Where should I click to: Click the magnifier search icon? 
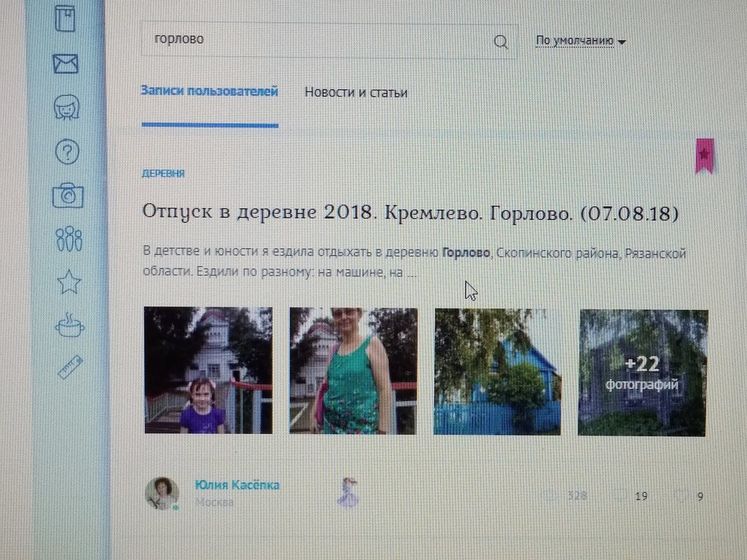pos(501,42)
